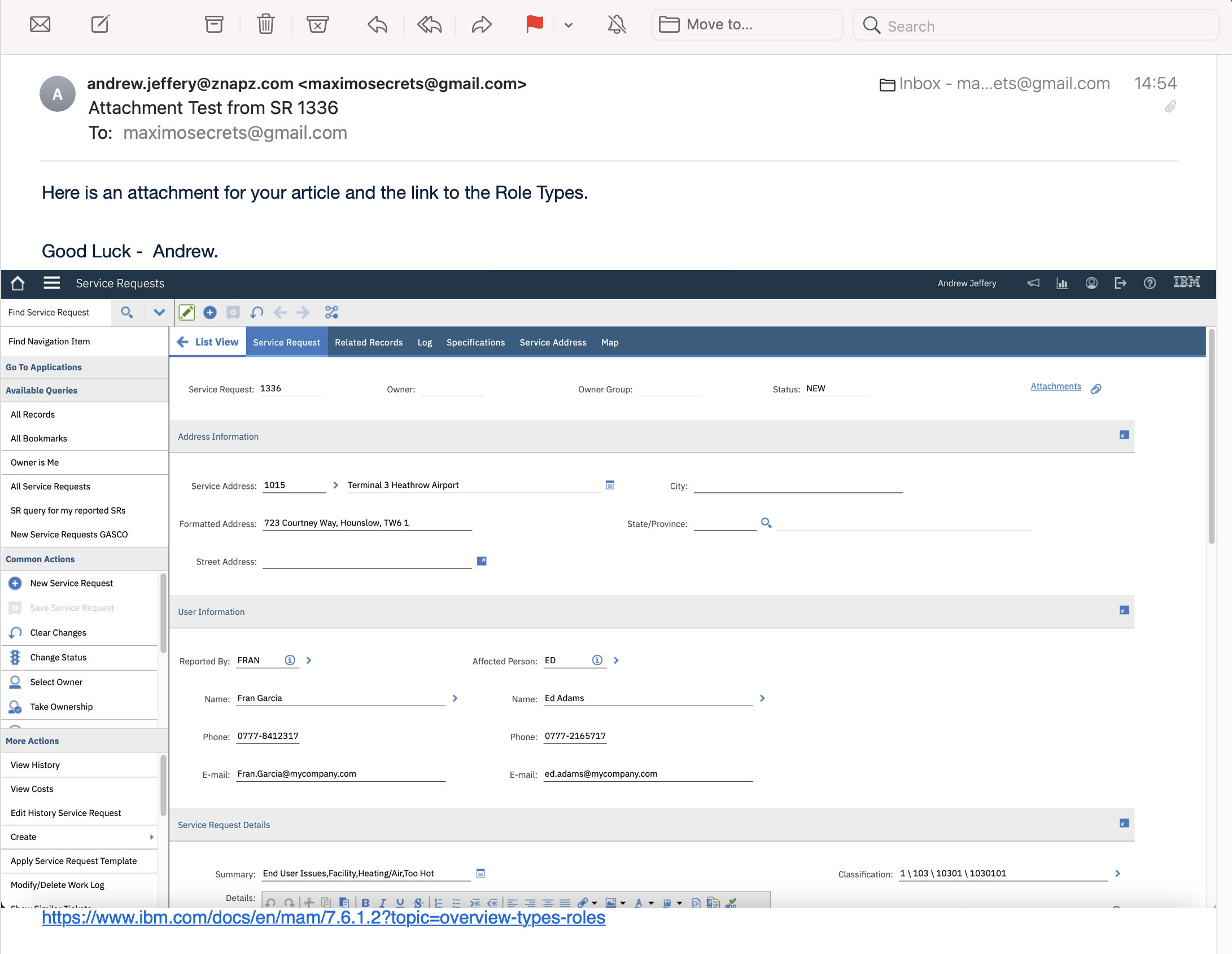Click the reply all arrow icon
Viewport: 1232px width, 954px height.
[429, 24]
